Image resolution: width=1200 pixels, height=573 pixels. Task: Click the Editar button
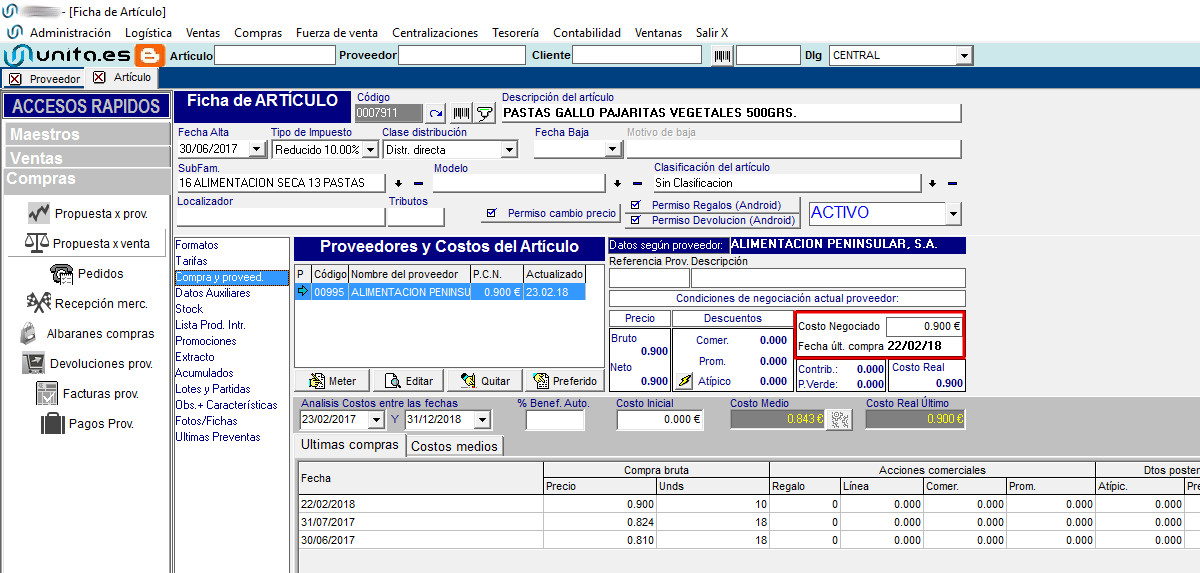coord(409,381)
